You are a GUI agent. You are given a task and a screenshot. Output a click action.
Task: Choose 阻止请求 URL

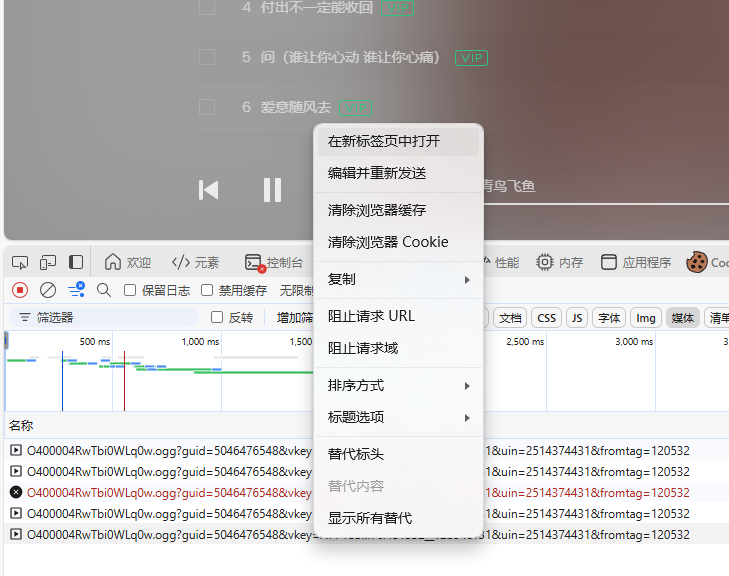tap(398, 316)
